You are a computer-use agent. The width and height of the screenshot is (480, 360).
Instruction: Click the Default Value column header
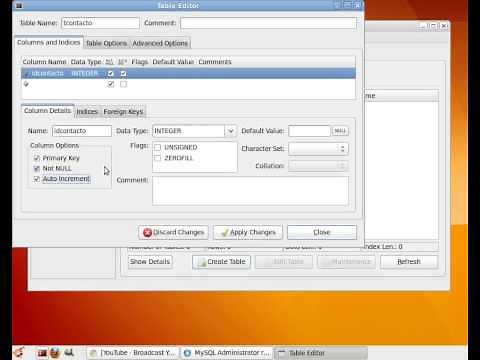pyautogui.click(x=173, y=62)
